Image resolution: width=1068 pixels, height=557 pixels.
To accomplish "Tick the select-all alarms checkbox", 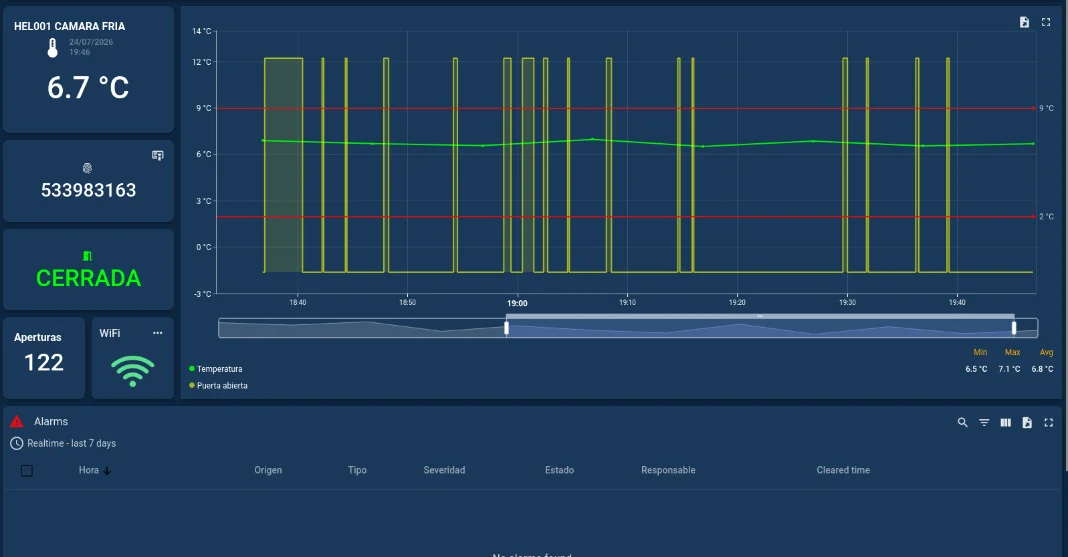I will coord(27,471).
